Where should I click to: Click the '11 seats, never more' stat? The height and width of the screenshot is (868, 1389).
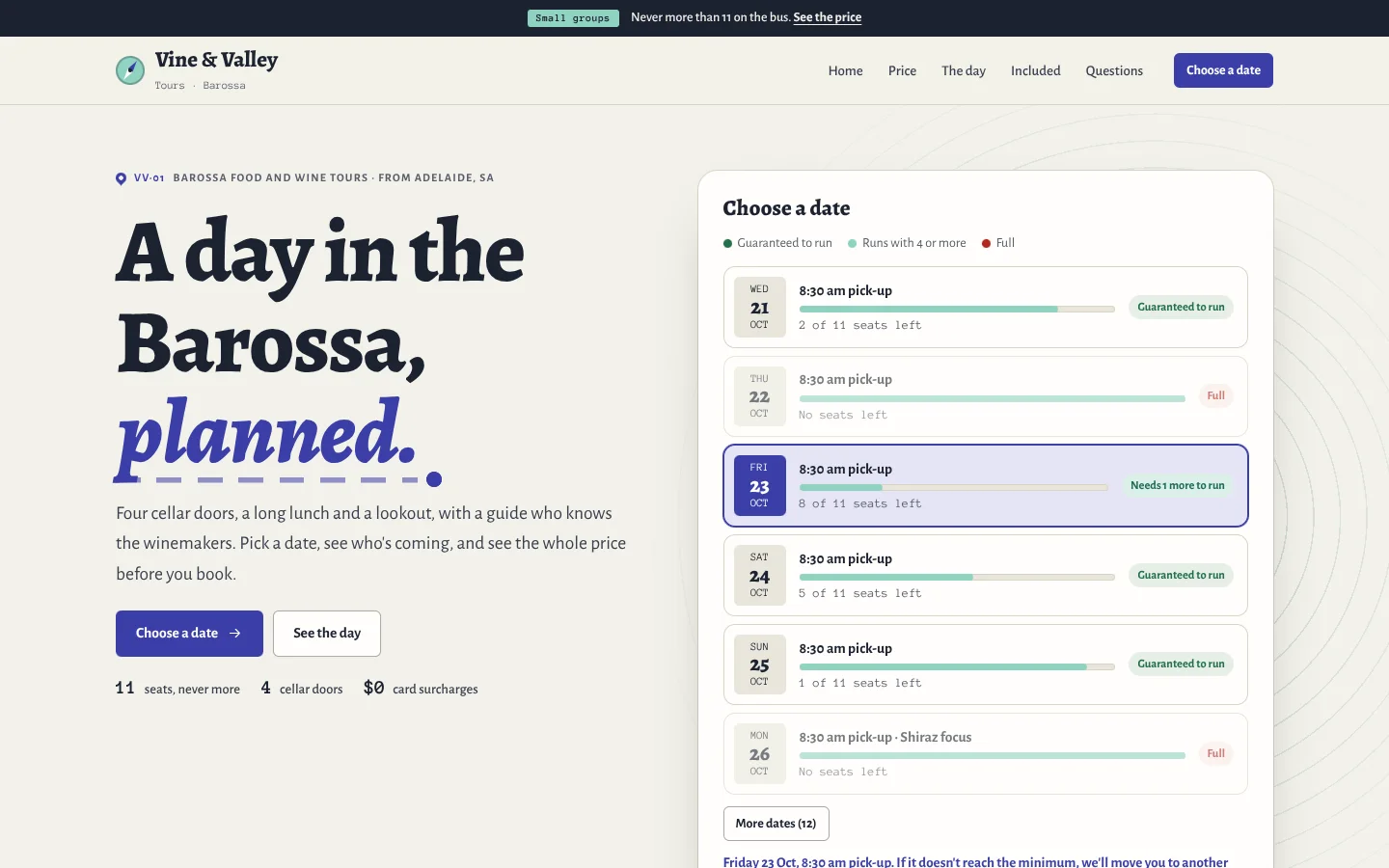click(x=177, y=689)
